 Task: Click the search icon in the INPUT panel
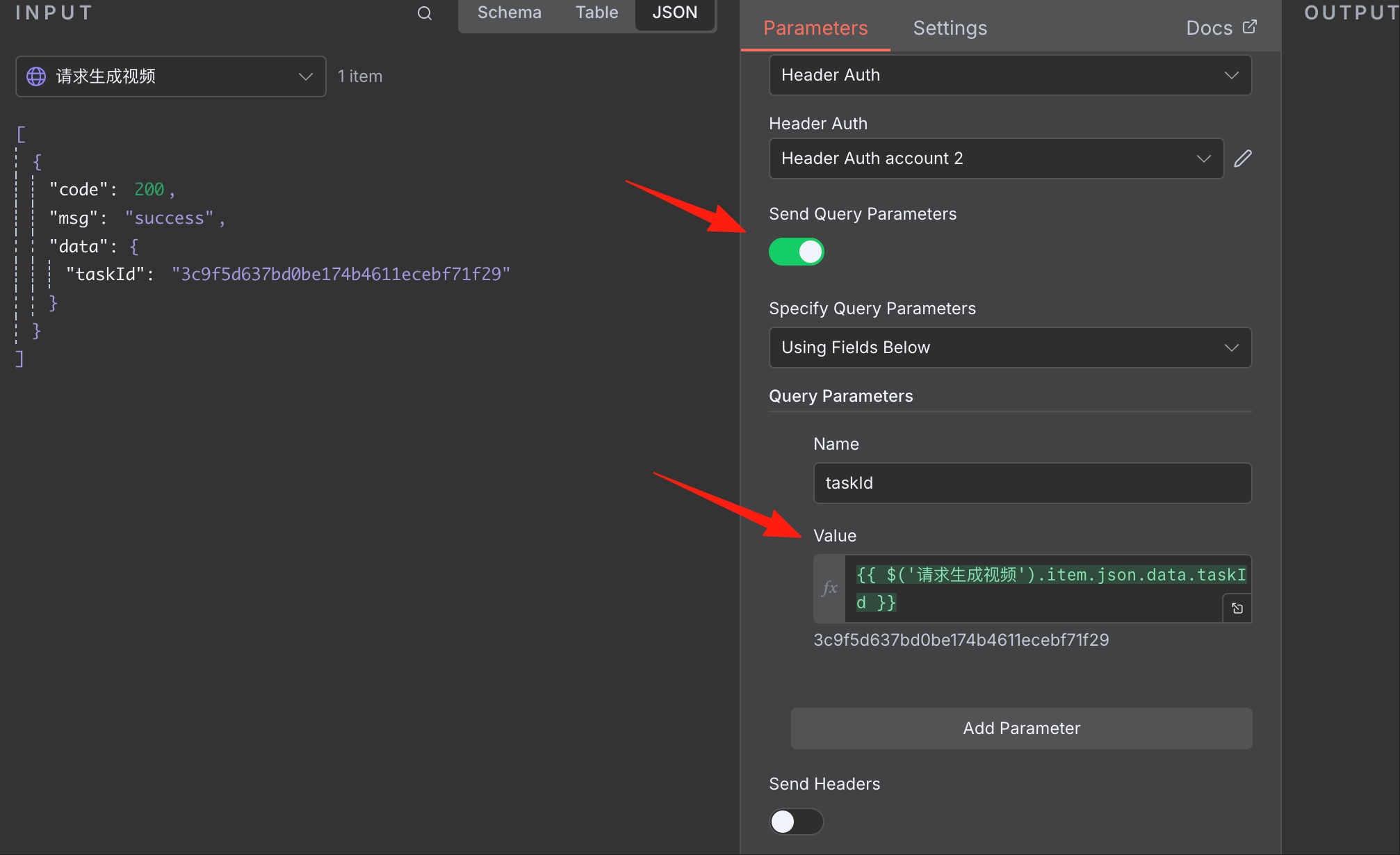[425, 13]
